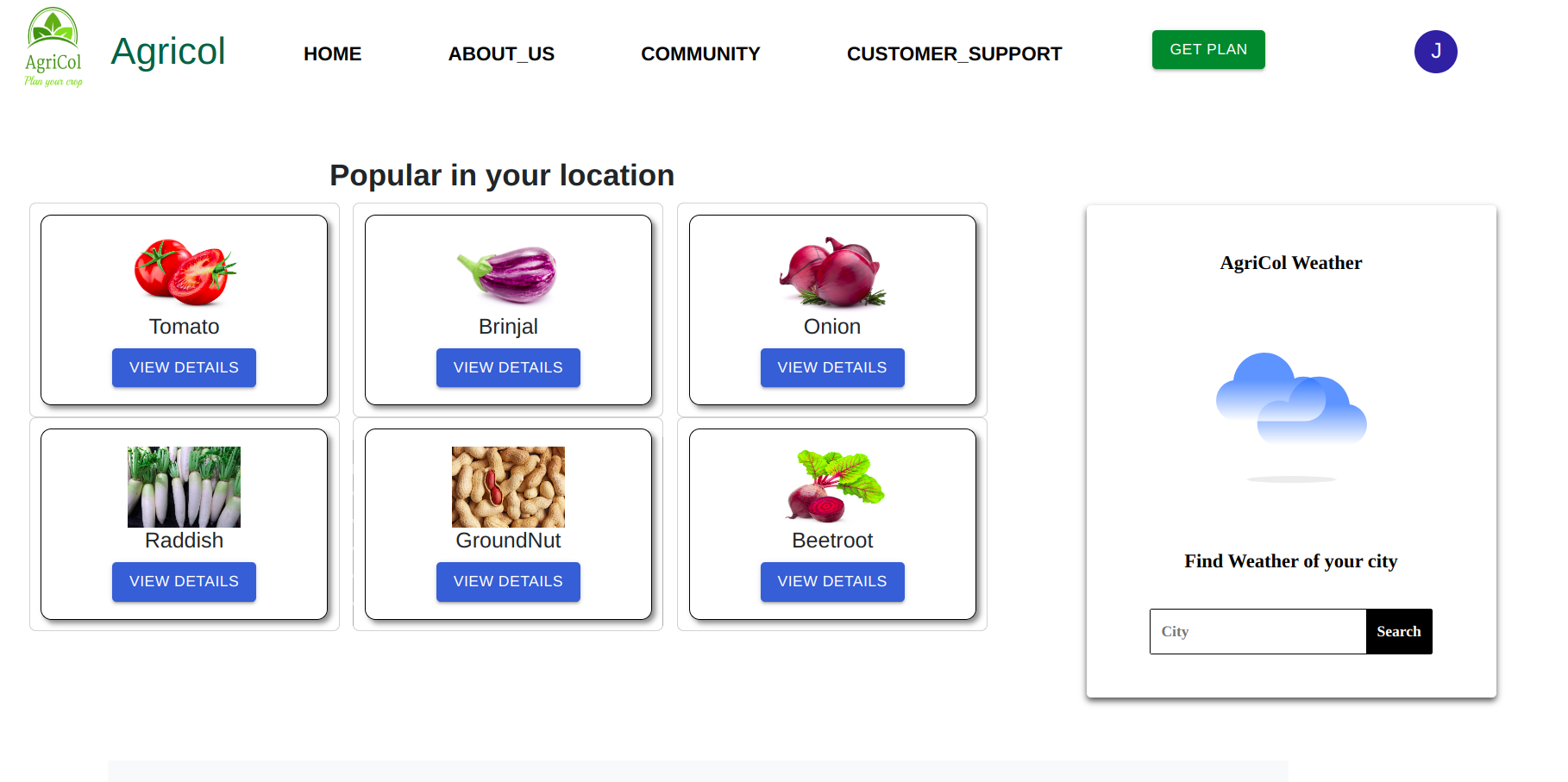The height and width of the screenshot is (782, 1568).
Task: Click the Brinjal picture
Action: click(x=508, y=273)
